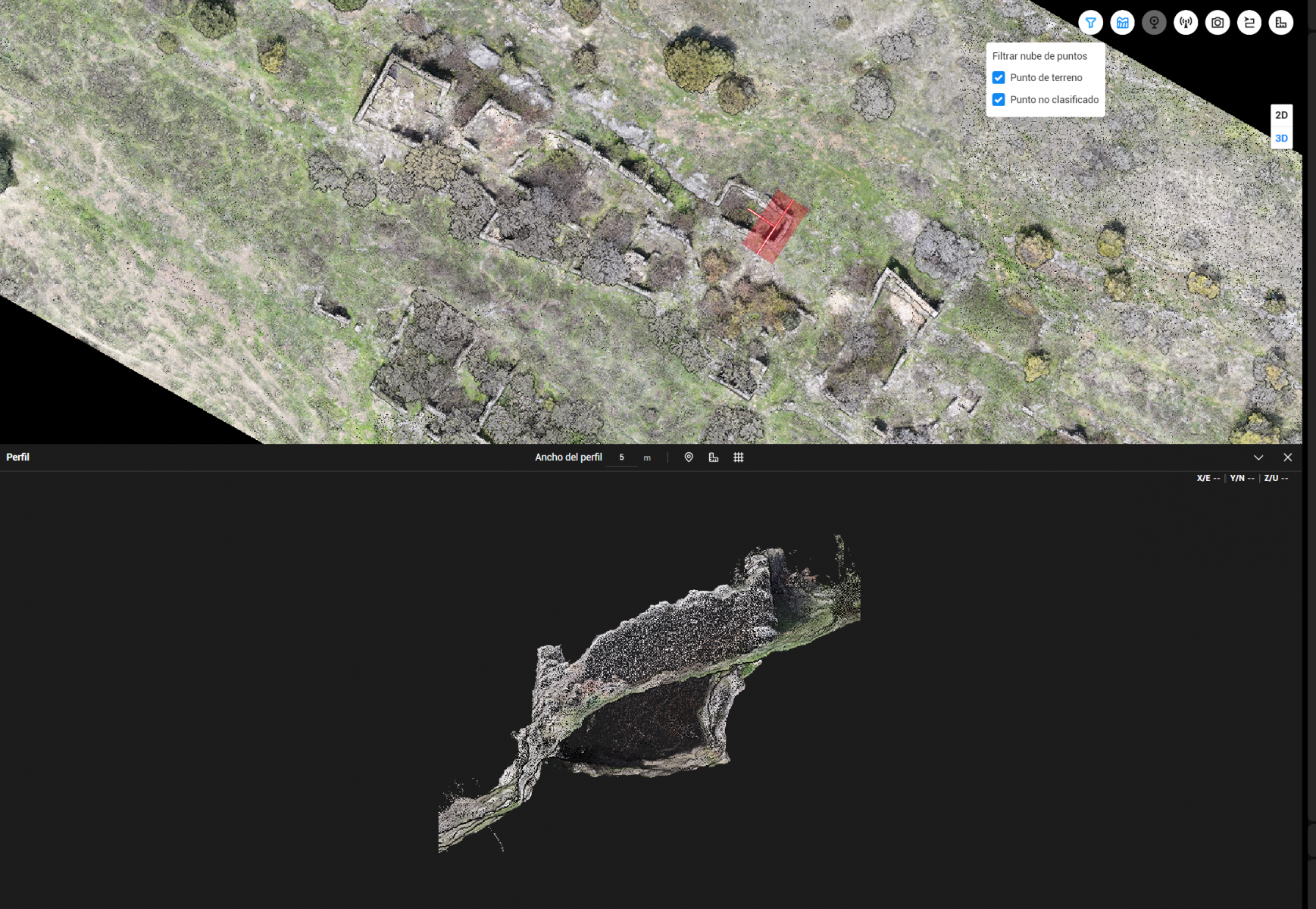This screenshot has width=1316, height=909.
Task: Select the 3D view mode button
Action: tap(1281, 138)
